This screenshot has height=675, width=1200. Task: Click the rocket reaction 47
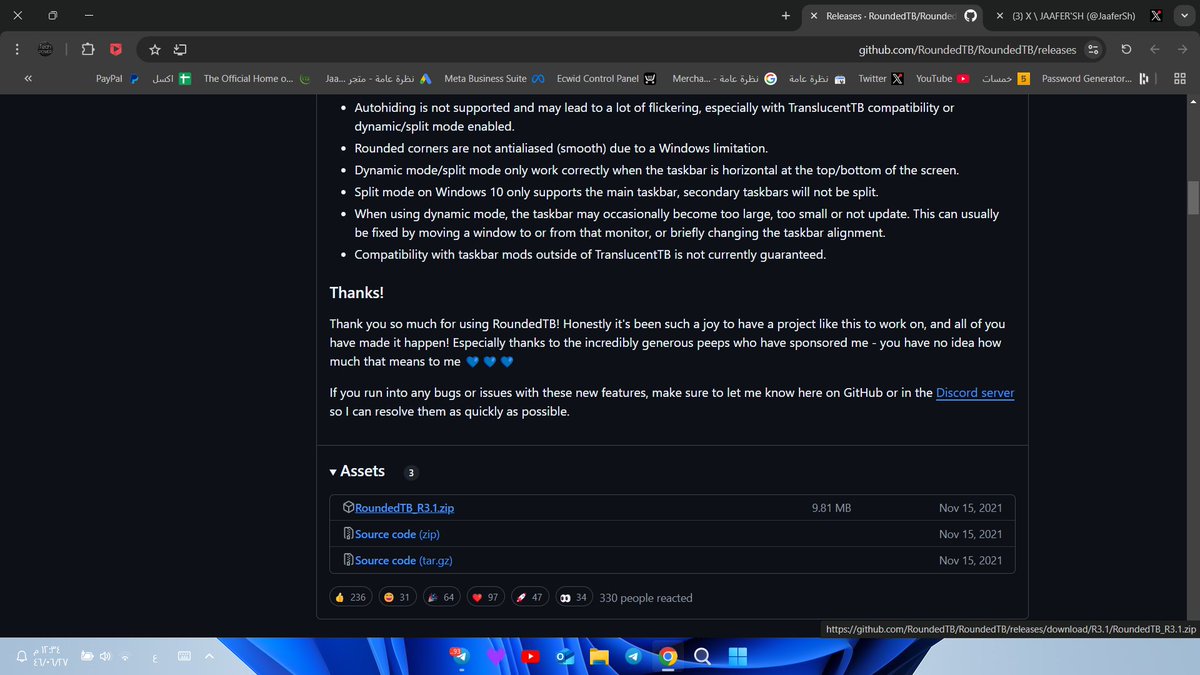tap(529, 597)
